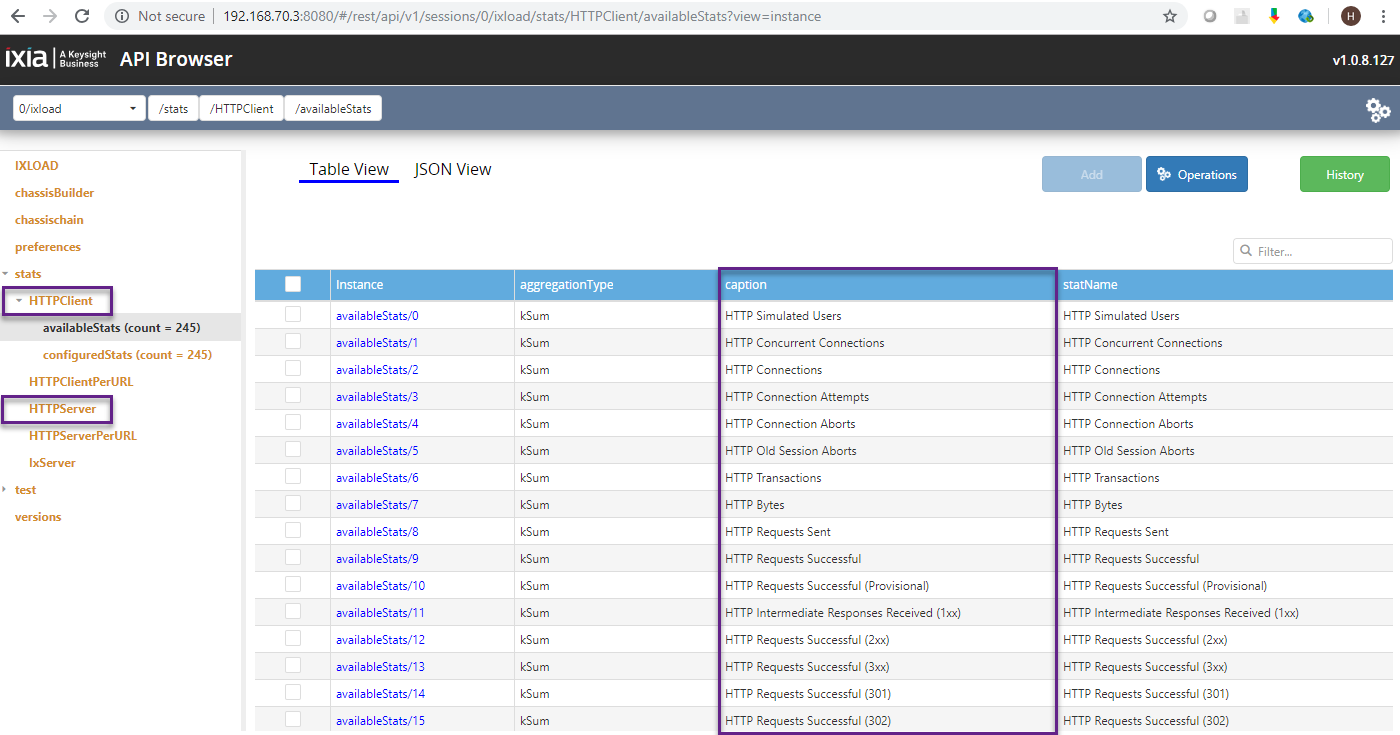The width and height of the screenshot is (1400, 735).
Task: Open the 0/ixload session dropdown
Action: (79, 108)
